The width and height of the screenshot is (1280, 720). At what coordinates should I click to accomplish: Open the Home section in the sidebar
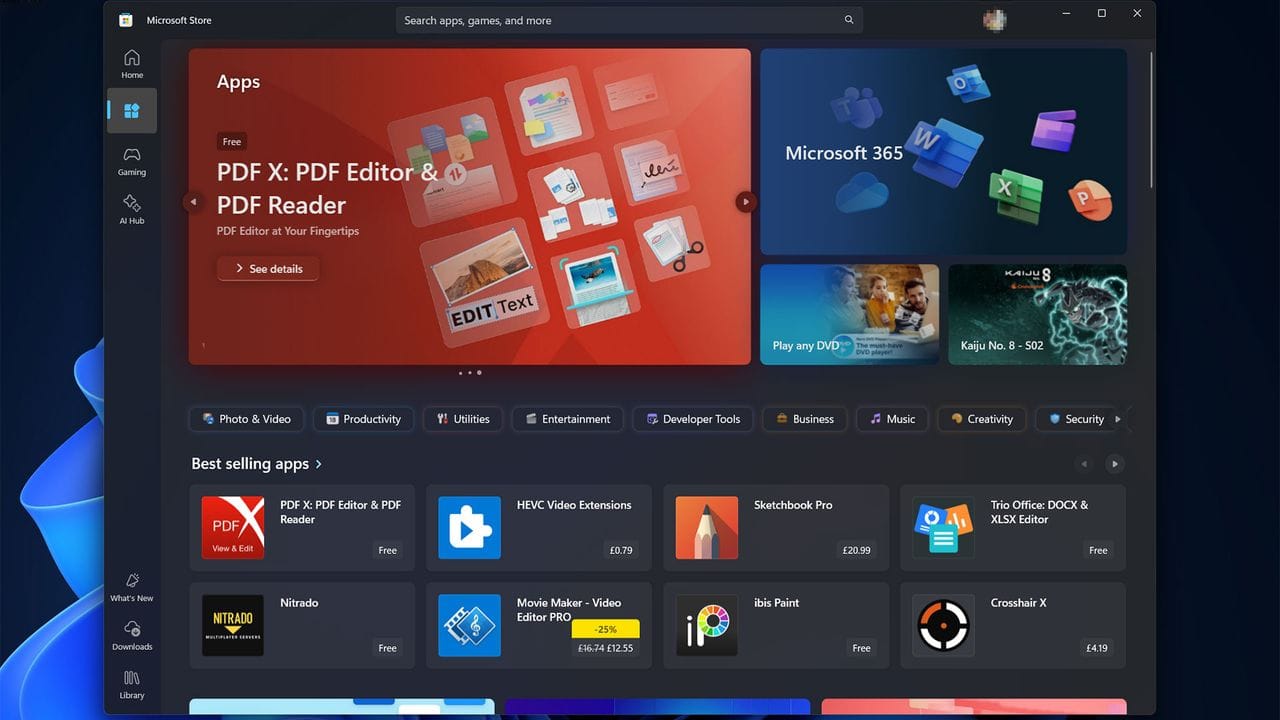(131, 62)
